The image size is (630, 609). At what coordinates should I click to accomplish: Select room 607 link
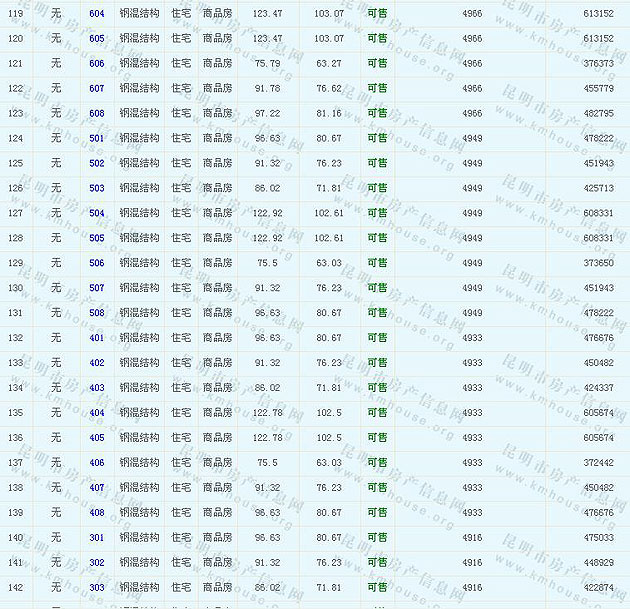coord(96,88)
